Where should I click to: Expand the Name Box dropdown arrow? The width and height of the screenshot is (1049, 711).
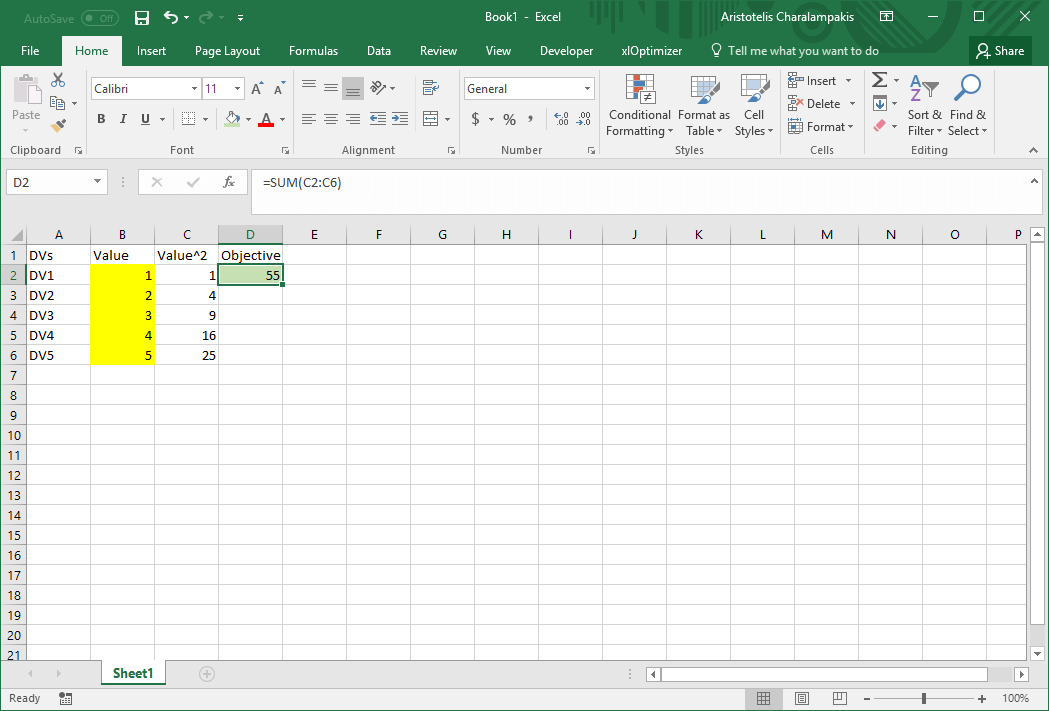97,182
